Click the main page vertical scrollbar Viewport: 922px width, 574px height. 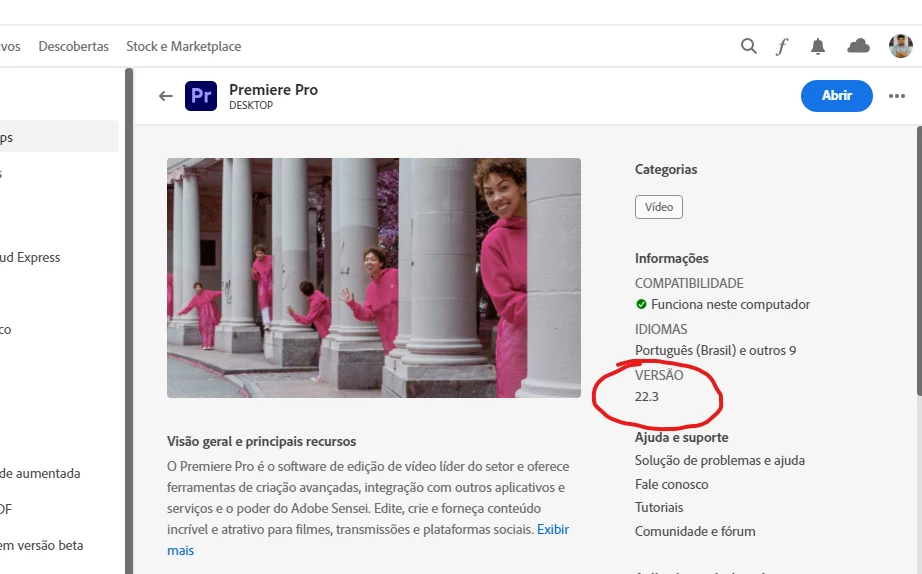click(919, 261)
